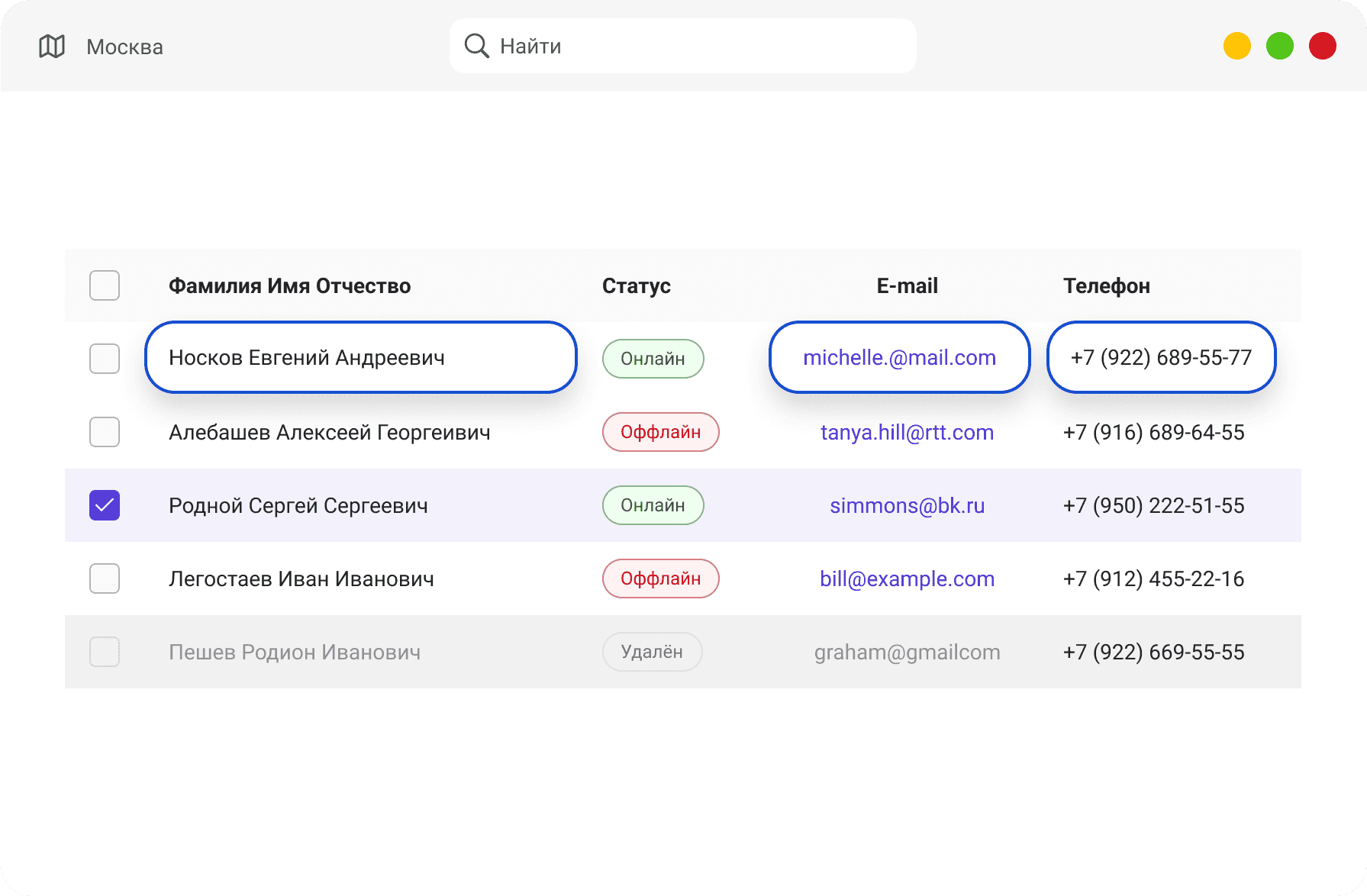Viewport: 1367px width, 896px height.
Task: Sort by Фамилия Имя Отчество column header
Action: 289,286
